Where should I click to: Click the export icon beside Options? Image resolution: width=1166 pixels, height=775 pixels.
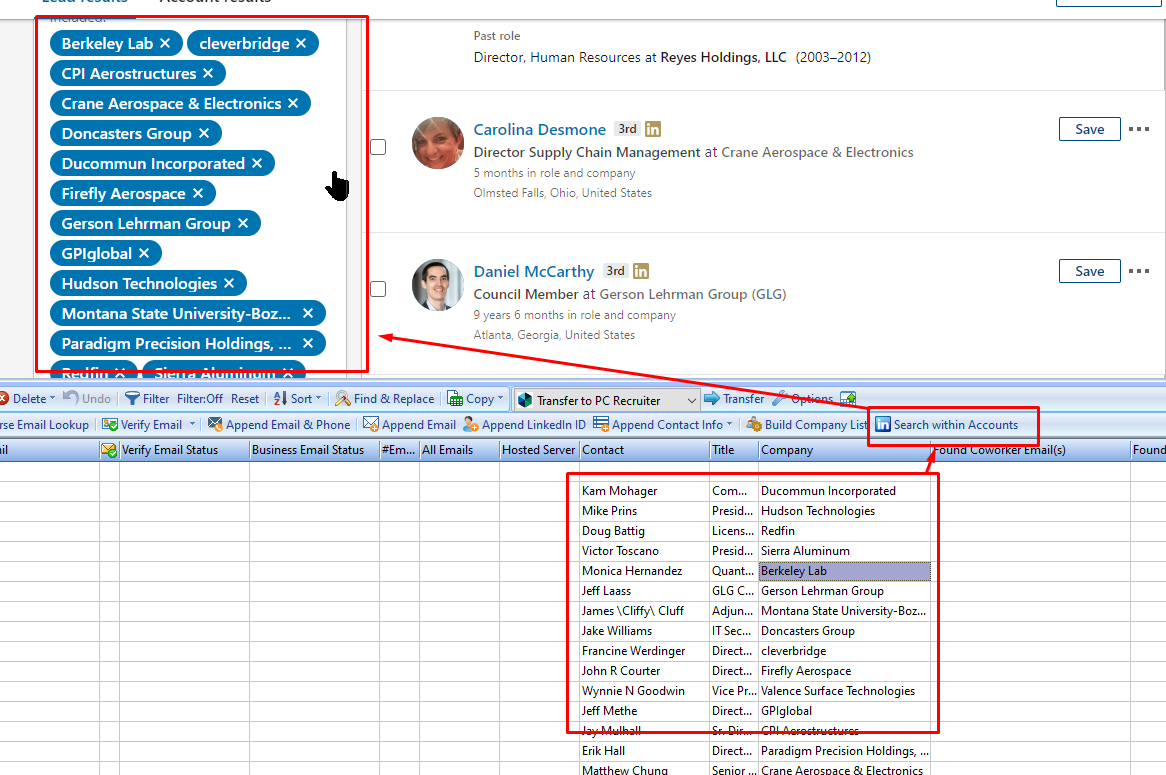pyautogui.click(x=848, y=399)
